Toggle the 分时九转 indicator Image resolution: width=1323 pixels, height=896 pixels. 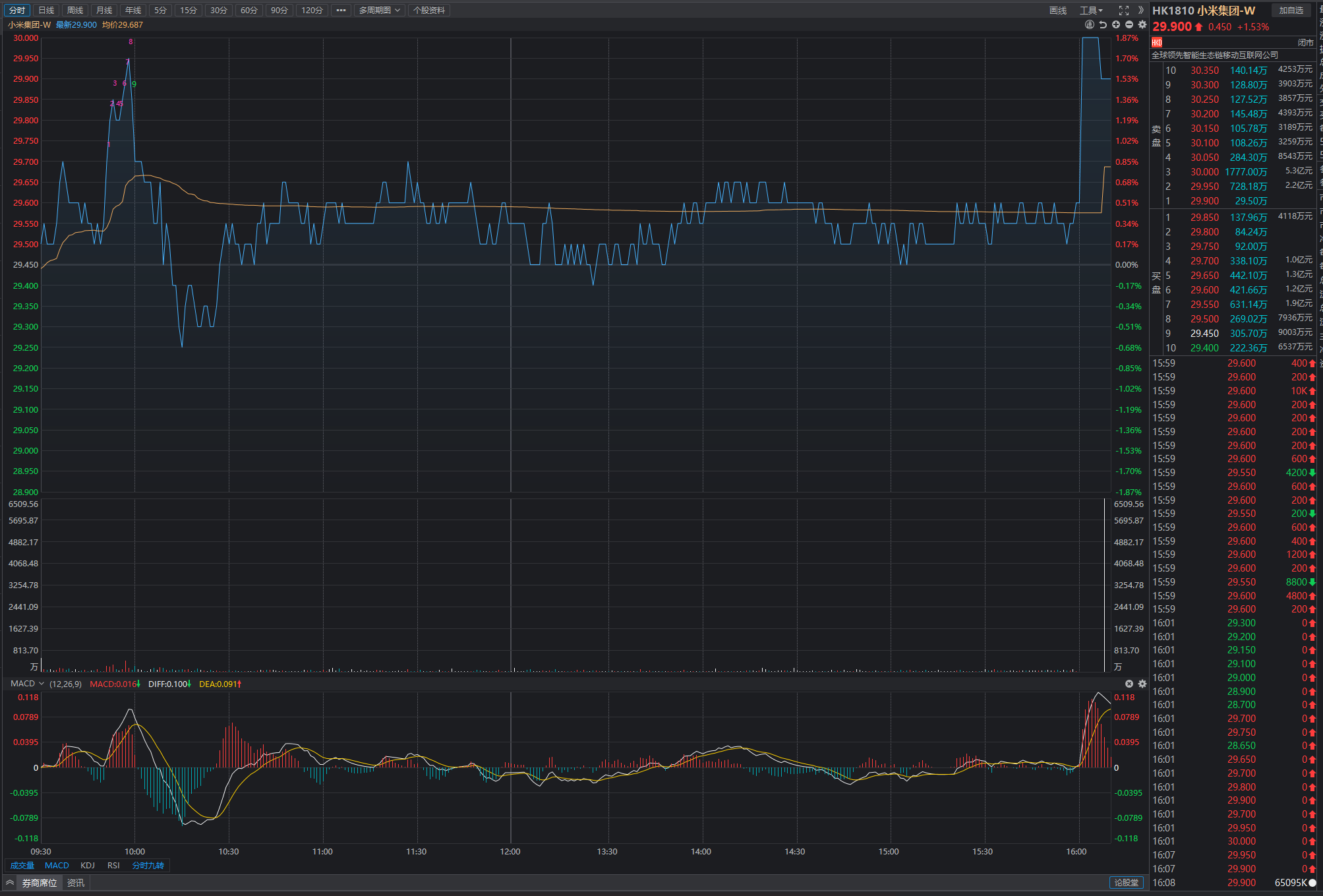[x=148, y=866]
